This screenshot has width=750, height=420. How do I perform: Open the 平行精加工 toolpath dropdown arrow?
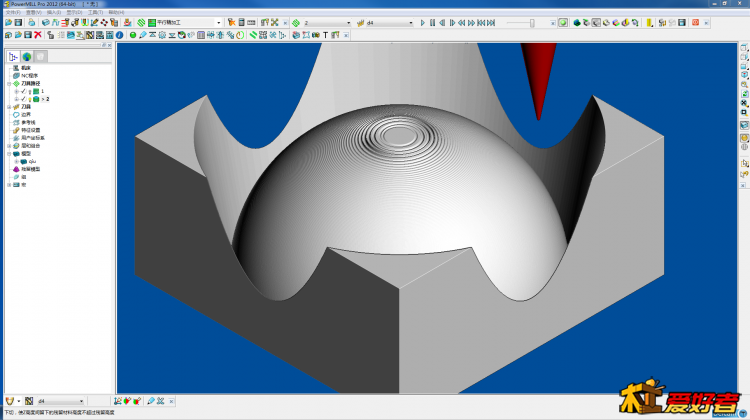tap(219, 22)
